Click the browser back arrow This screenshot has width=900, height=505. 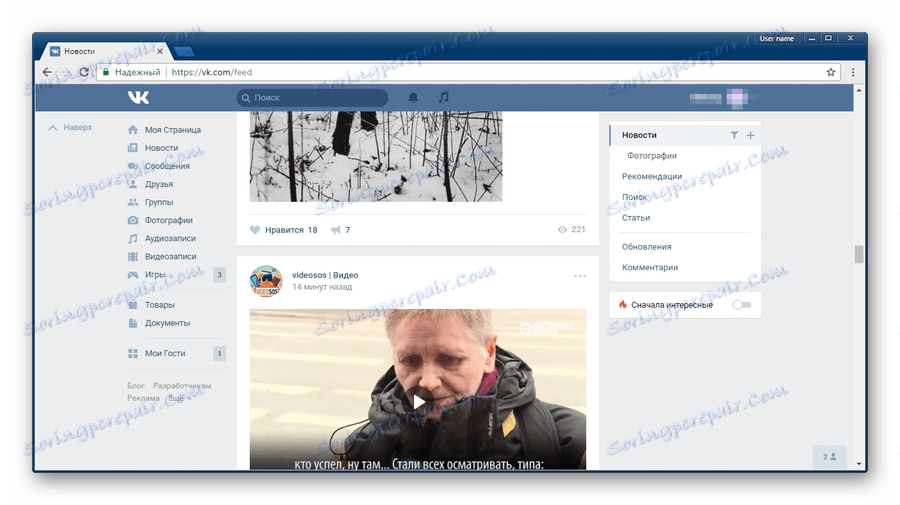(x=47, y=72)
